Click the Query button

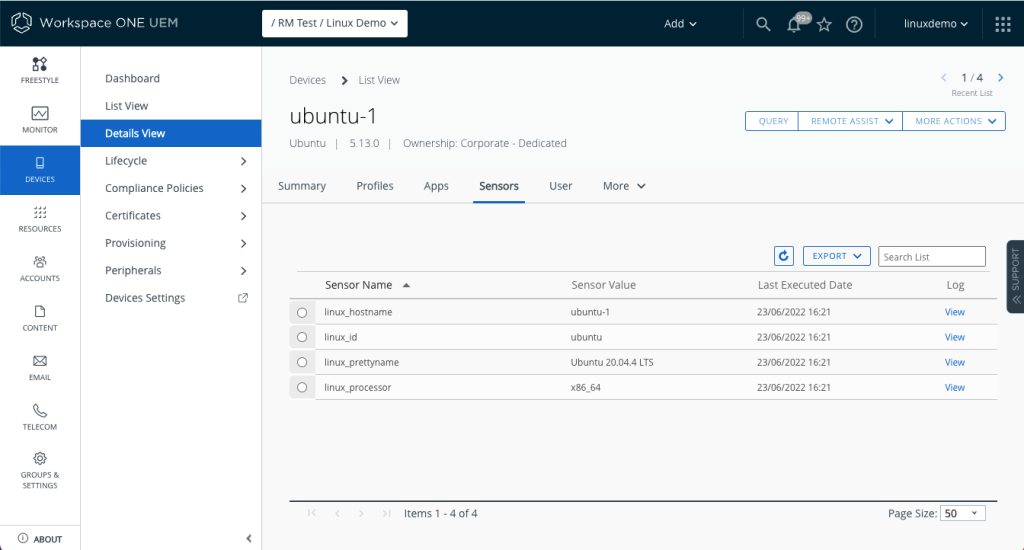[x=772, y=121]
